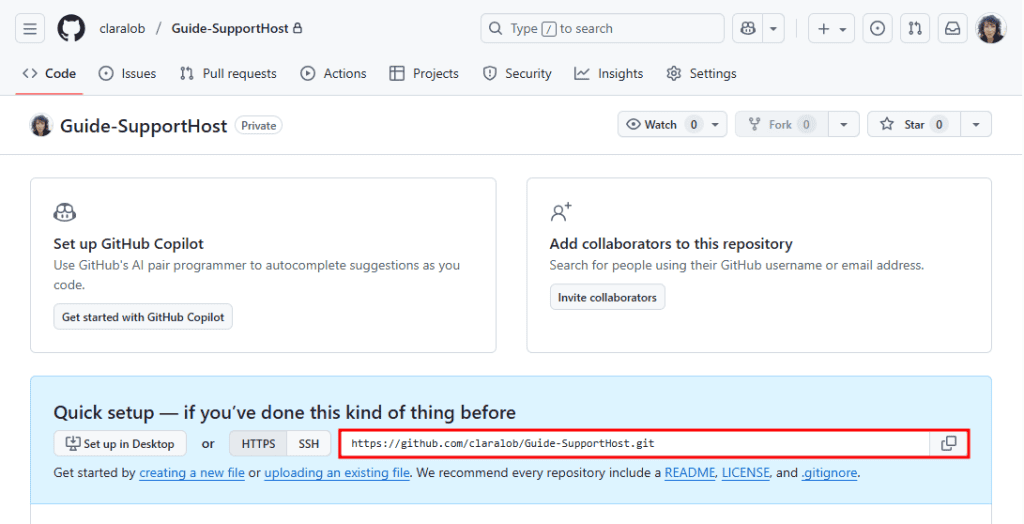Screen dimensions: 1024x524
Task: Click the repository clone URL field
Action: tap(634, 444)
